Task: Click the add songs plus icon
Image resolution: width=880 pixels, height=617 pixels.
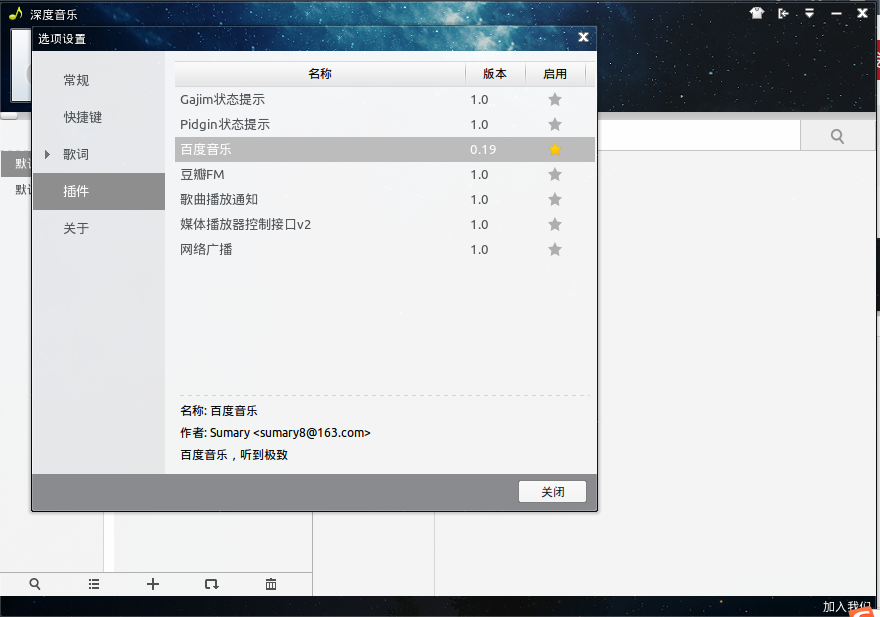Action: tap(153, 584)
